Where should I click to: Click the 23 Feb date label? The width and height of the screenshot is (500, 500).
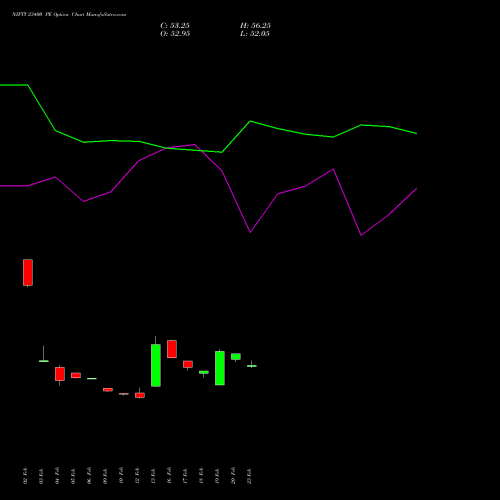point(249,476)
